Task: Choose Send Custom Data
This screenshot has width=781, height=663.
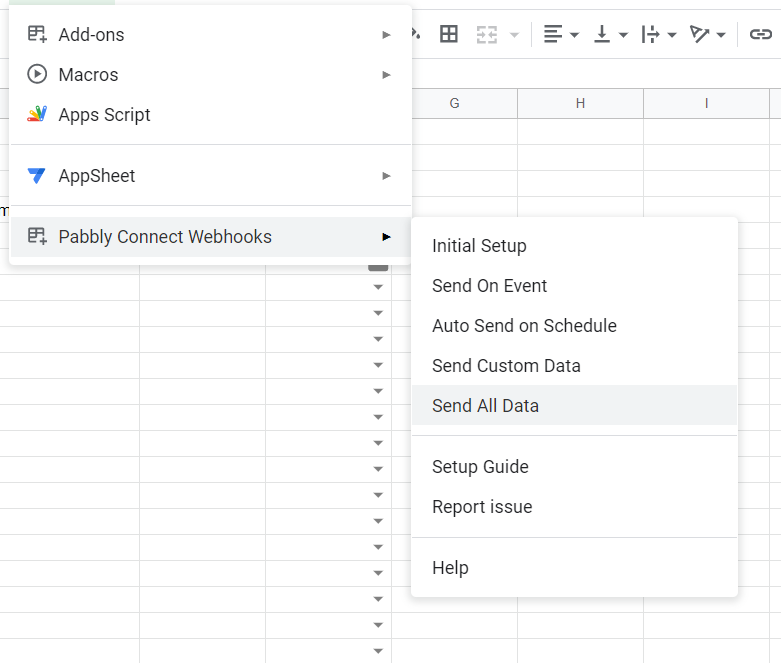Action: point(574,366)
